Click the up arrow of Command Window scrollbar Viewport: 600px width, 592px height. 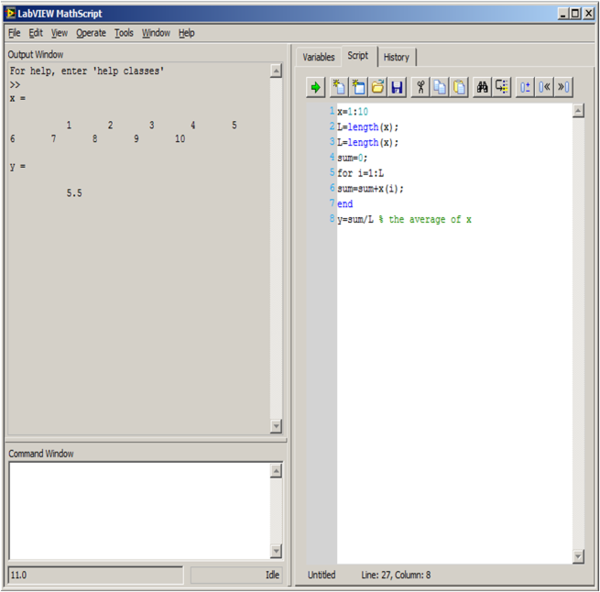276,471
